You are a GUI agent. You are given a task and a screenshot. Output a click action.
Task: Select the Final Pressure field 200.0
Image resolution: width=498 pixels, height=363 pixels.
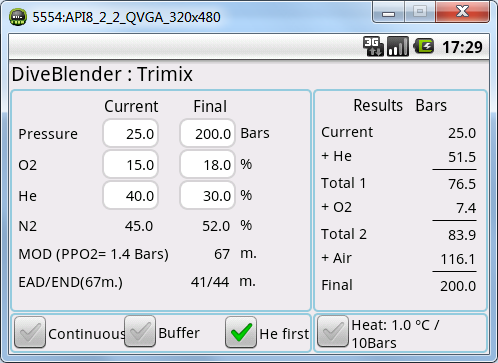pos(207,133)
